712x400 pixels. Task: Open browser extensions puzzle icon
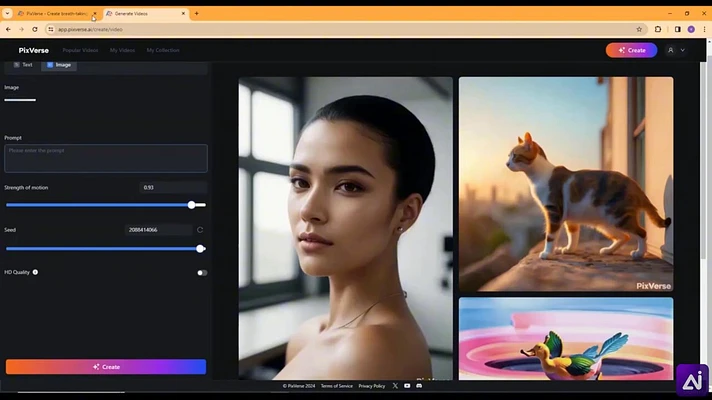(658, 29)
